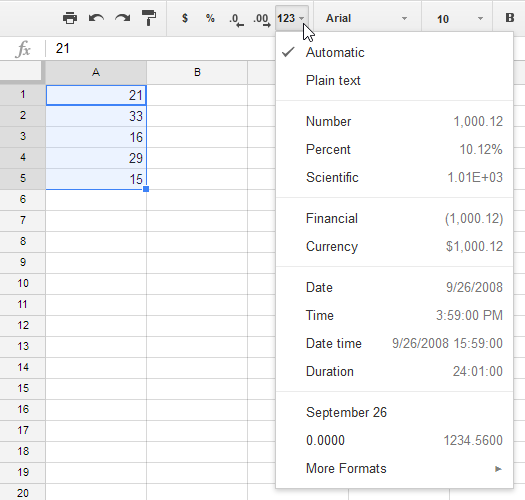
Task: Apply the Time format
Action: point(394,315)
